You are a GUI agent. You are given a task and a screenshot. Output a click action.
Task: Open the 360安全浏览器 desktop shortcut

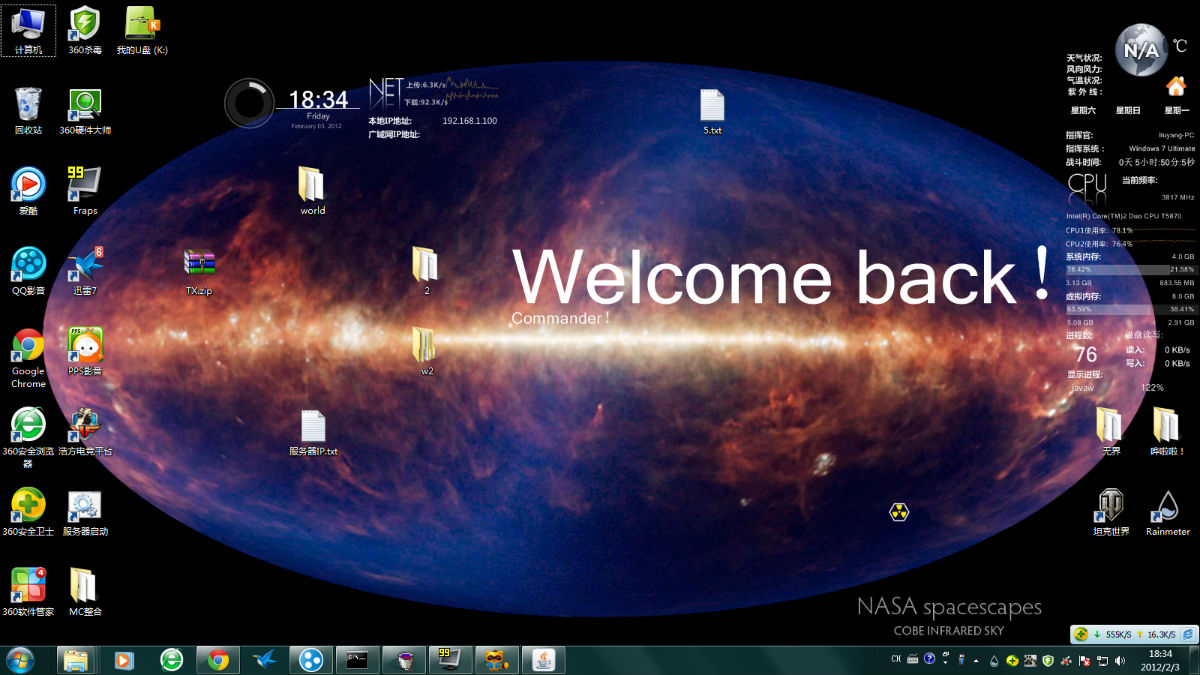coord(28,437)
